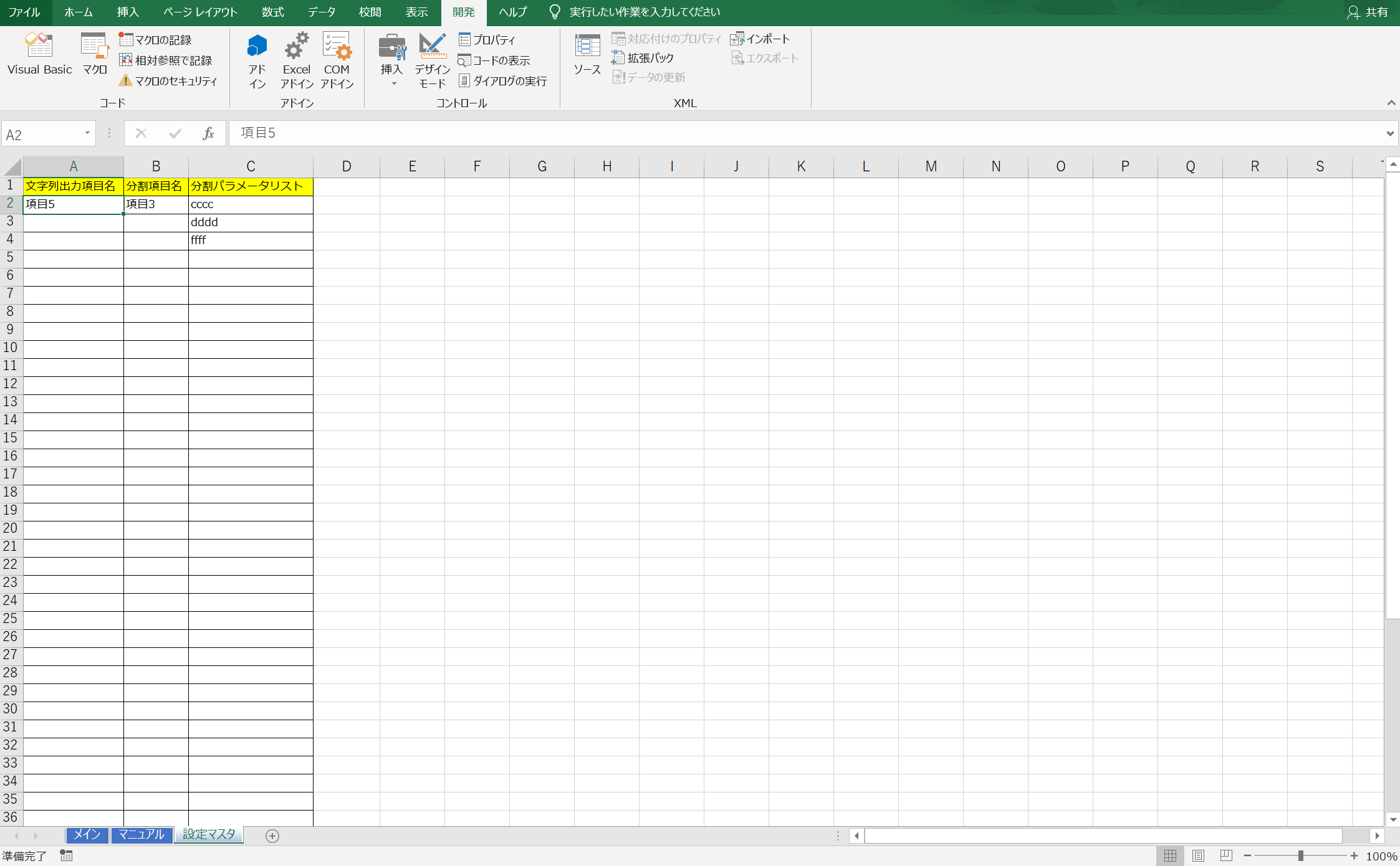Enable 相対参照で記録 recording
The image size is (1400, 866).
(x=167, y=60)
